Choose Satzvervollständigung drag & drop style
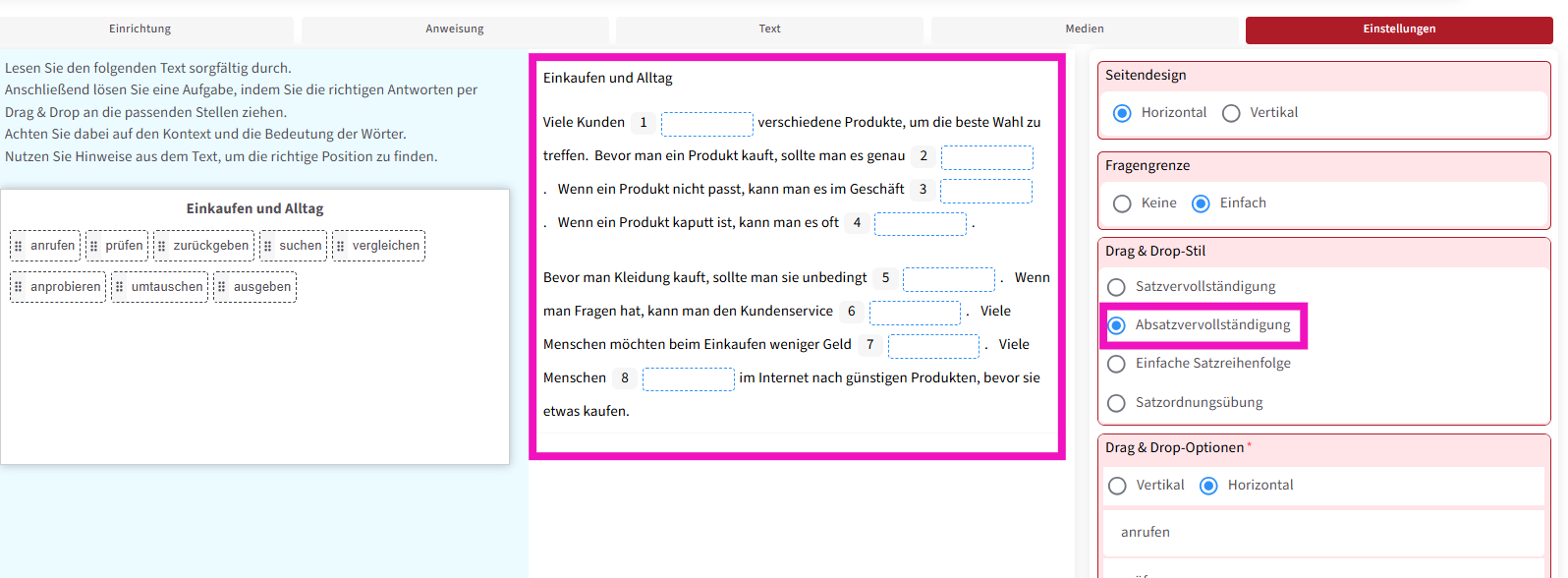This screenshot has height=578, width=1568. 1116,287
